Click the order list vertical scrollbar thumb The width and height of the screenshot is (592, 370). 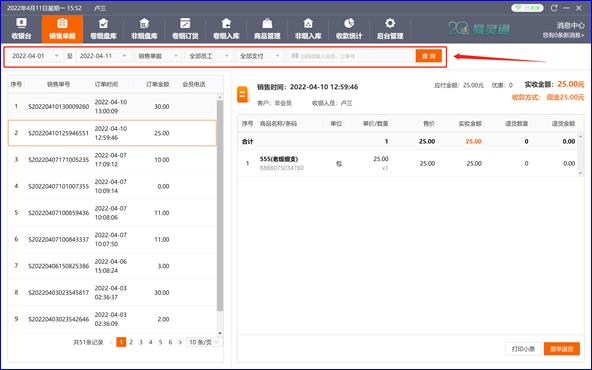[220, 206]
